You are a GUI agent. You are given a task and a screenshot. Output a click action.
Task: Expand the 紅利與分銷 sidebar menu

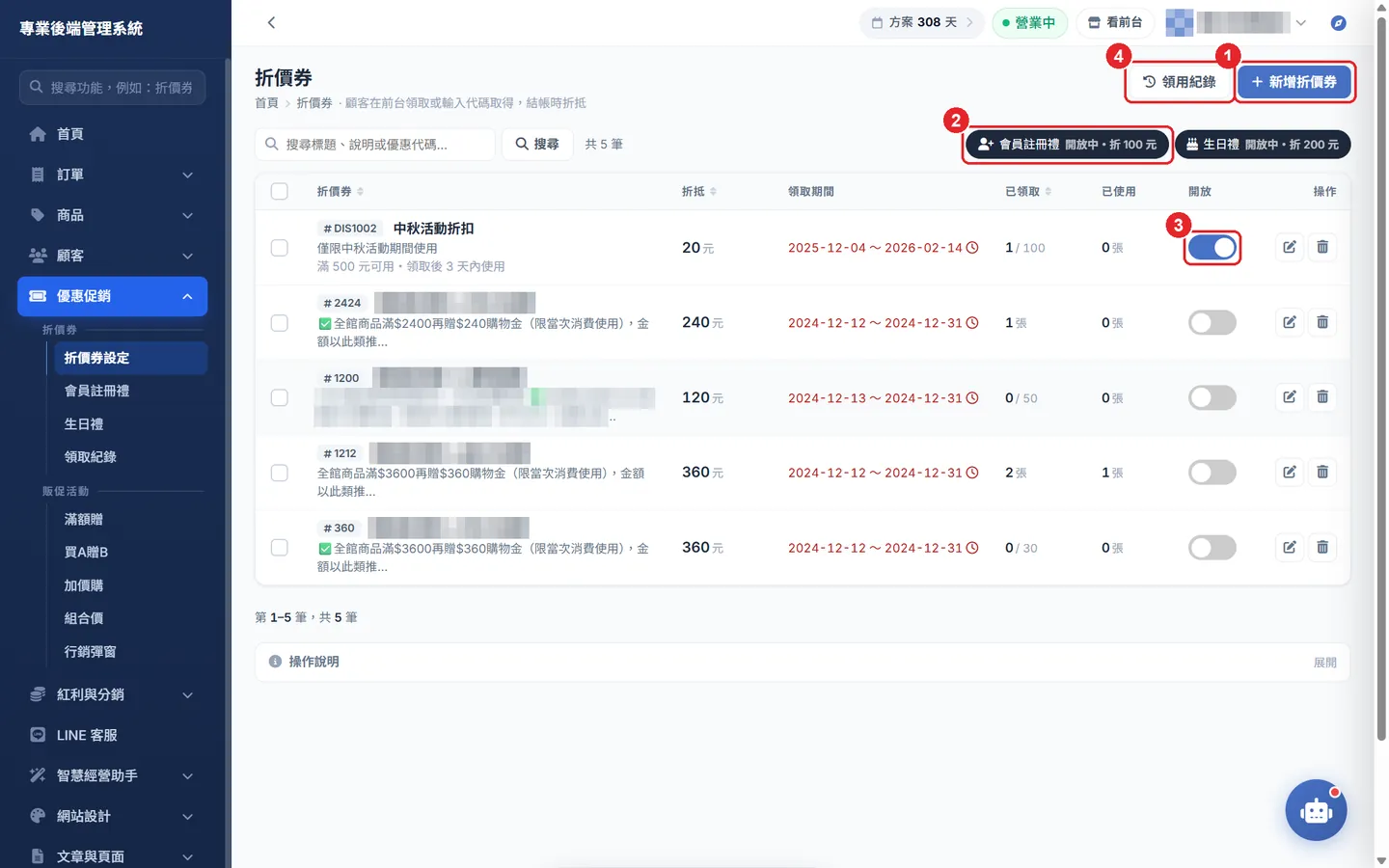[113, 694]
